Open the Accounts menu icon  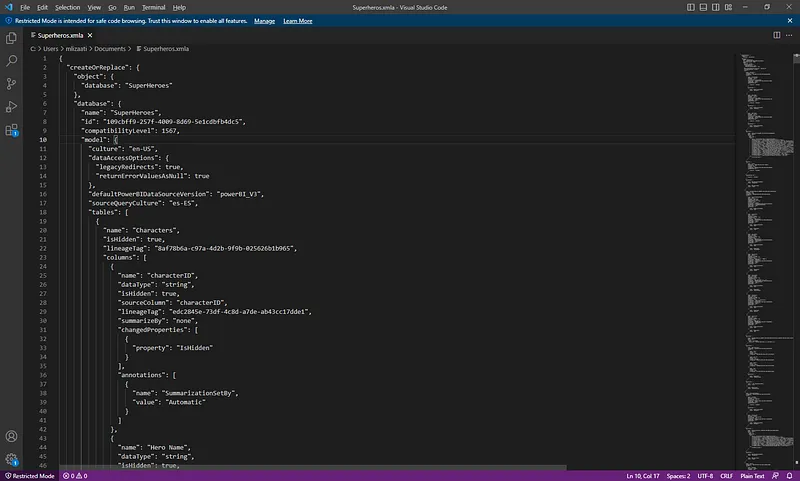coord(11,437)
